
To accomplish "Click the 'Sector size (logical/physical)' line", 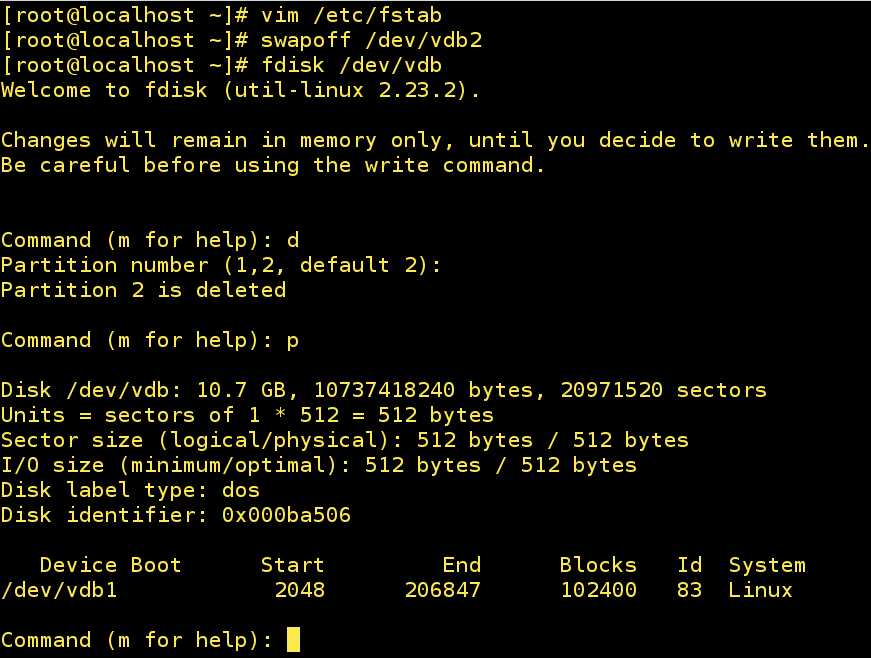I will (344, 440).
